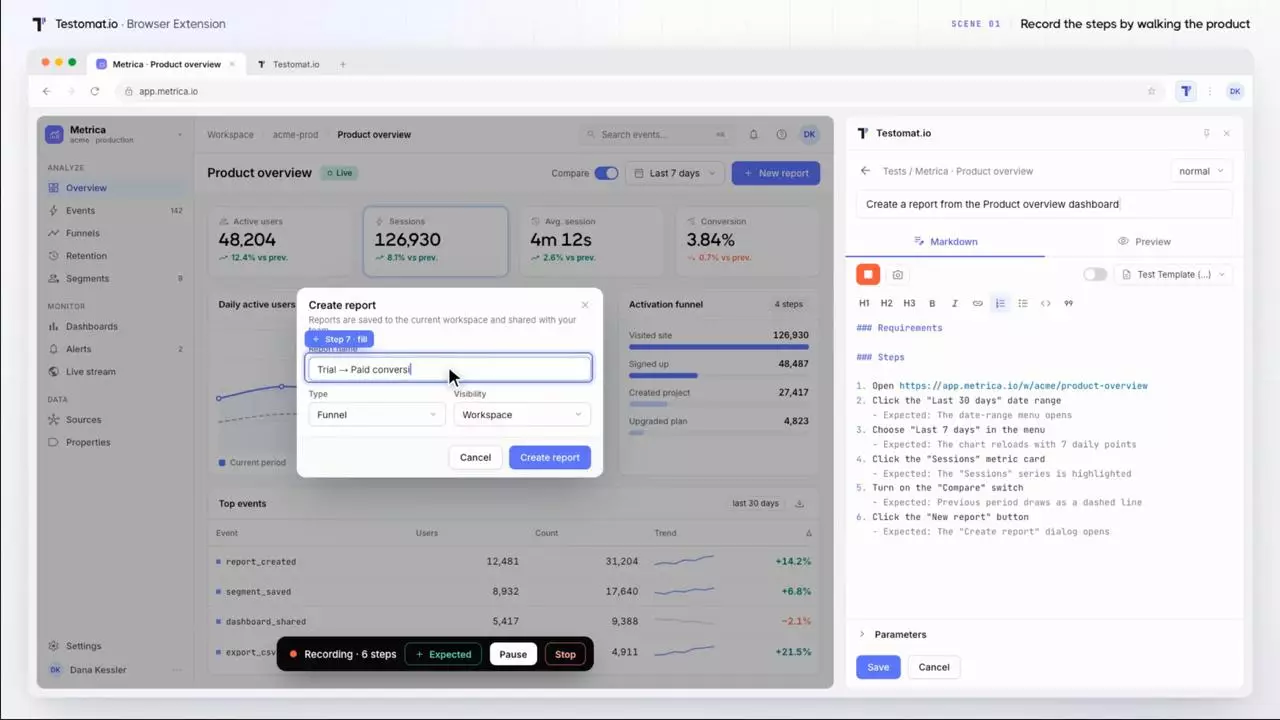Cancel the Create report dialog

coord(475,457)
